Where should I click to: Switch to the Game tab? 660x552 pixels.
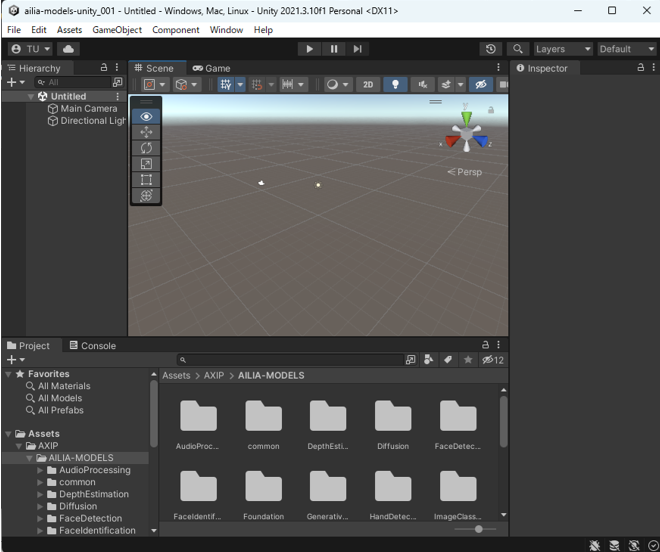pos(212,68)
